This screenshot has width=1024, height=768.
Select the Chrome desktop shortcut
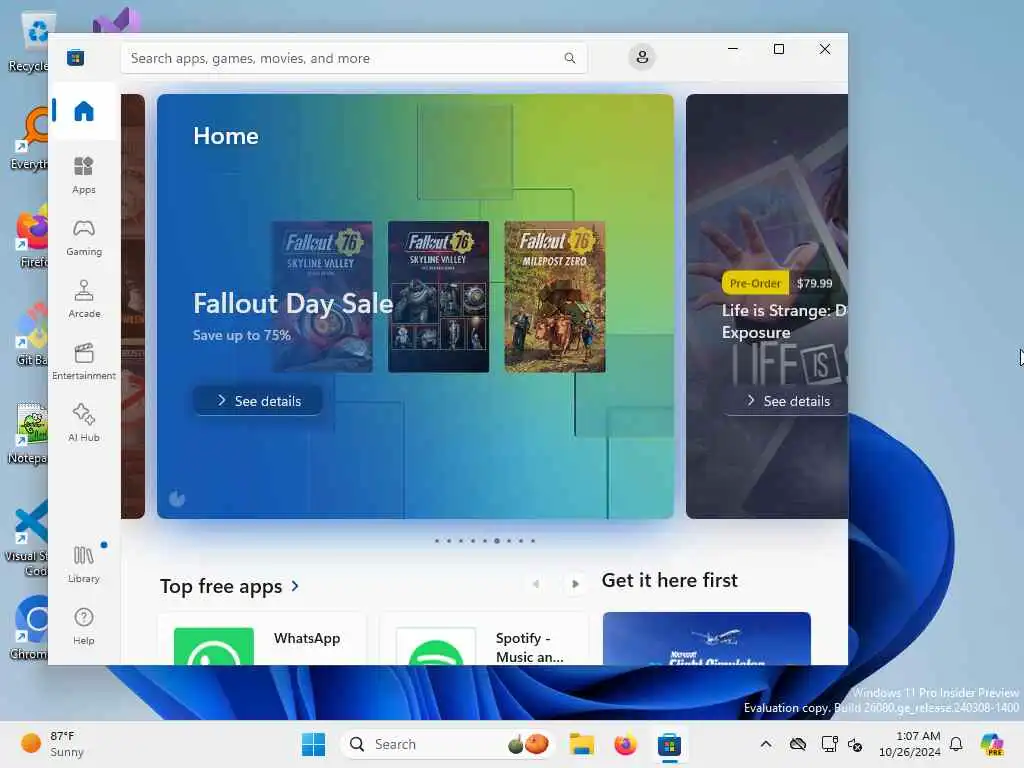pyautogui.click(x=30, y=628)
